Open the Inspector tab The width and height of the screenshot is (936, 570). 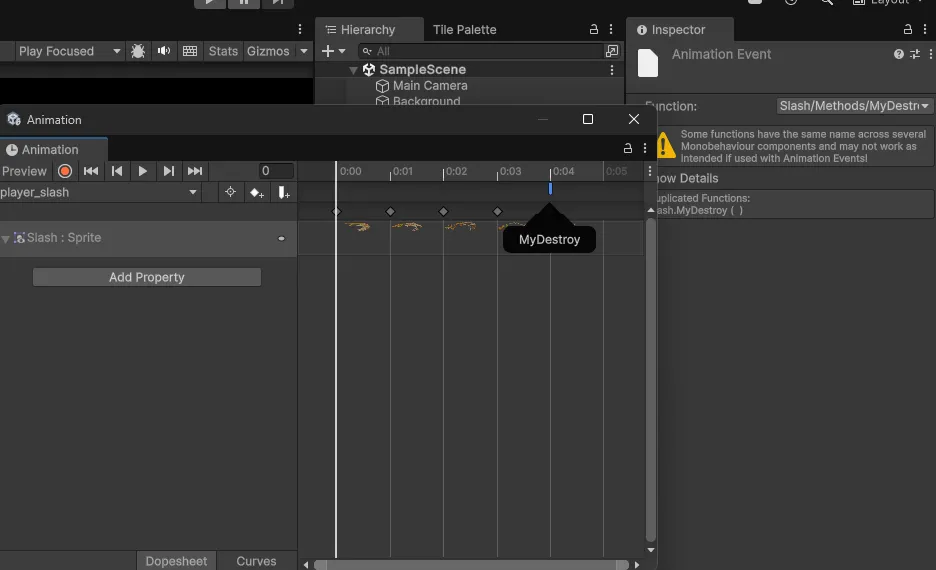(678, 30)
